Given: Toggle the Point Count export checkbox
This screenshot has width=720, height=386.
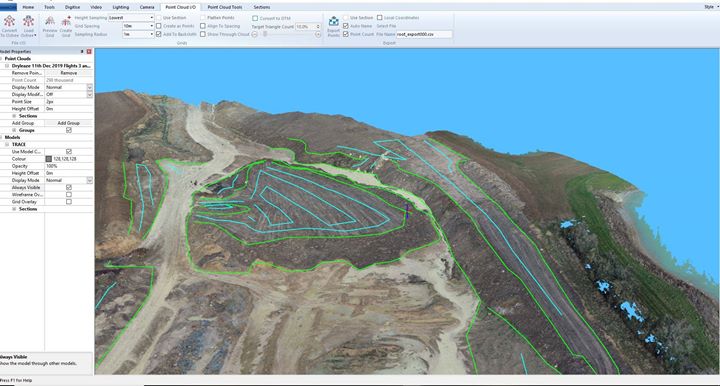Looking at the screenshot, I should point(346,34).
